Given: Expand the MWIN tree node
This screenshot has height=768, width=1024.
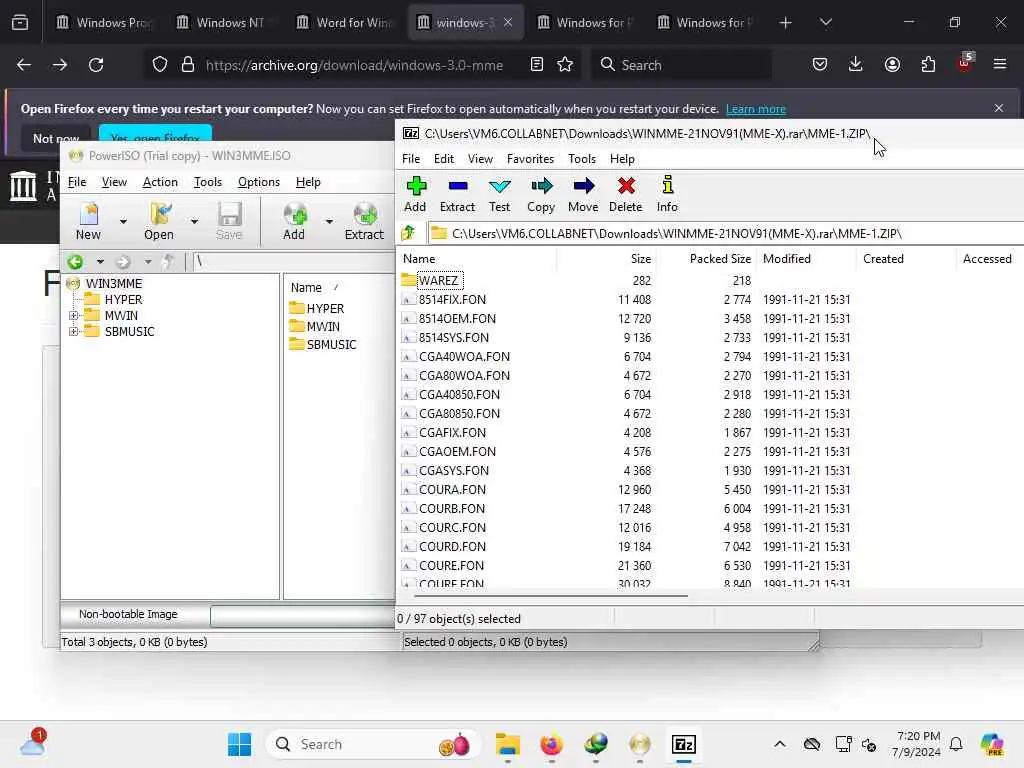Looking at the screenshot, I should coord(73,315).
